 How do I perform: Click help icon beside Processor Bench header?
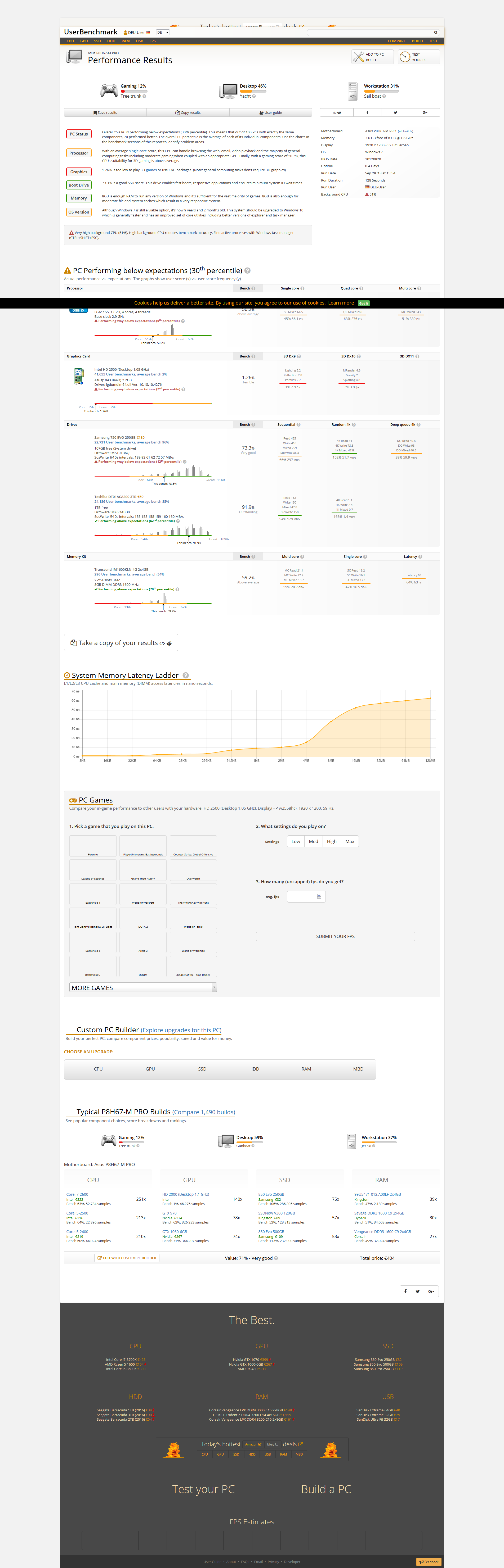253,288
